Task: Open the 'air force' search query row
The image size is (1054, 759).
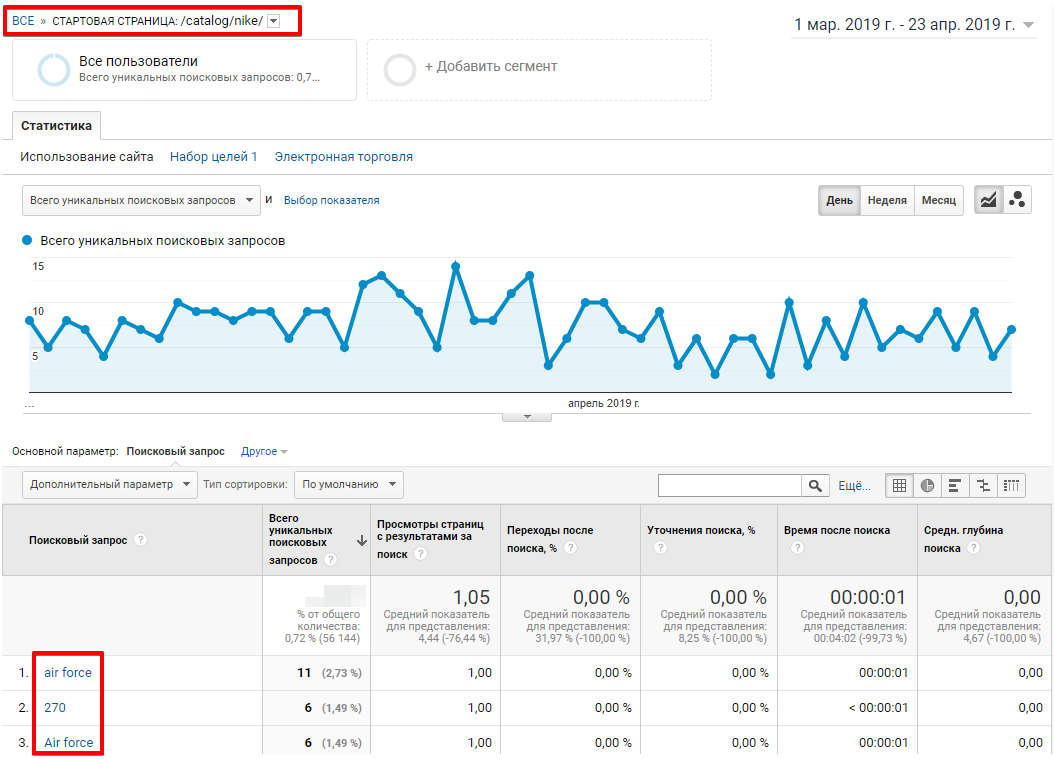Action: (68, 673)
